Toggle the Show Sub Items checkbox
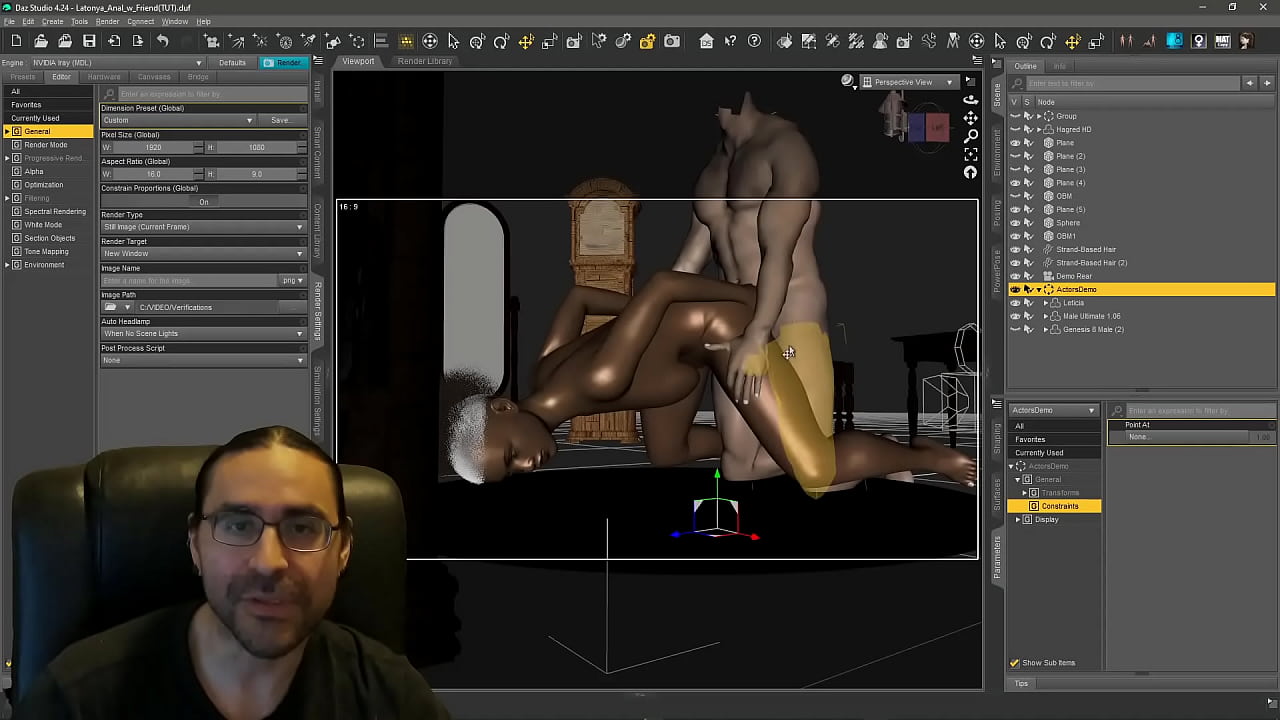Viewport: 1280px width, 720px height. (x=1014, y=663)
